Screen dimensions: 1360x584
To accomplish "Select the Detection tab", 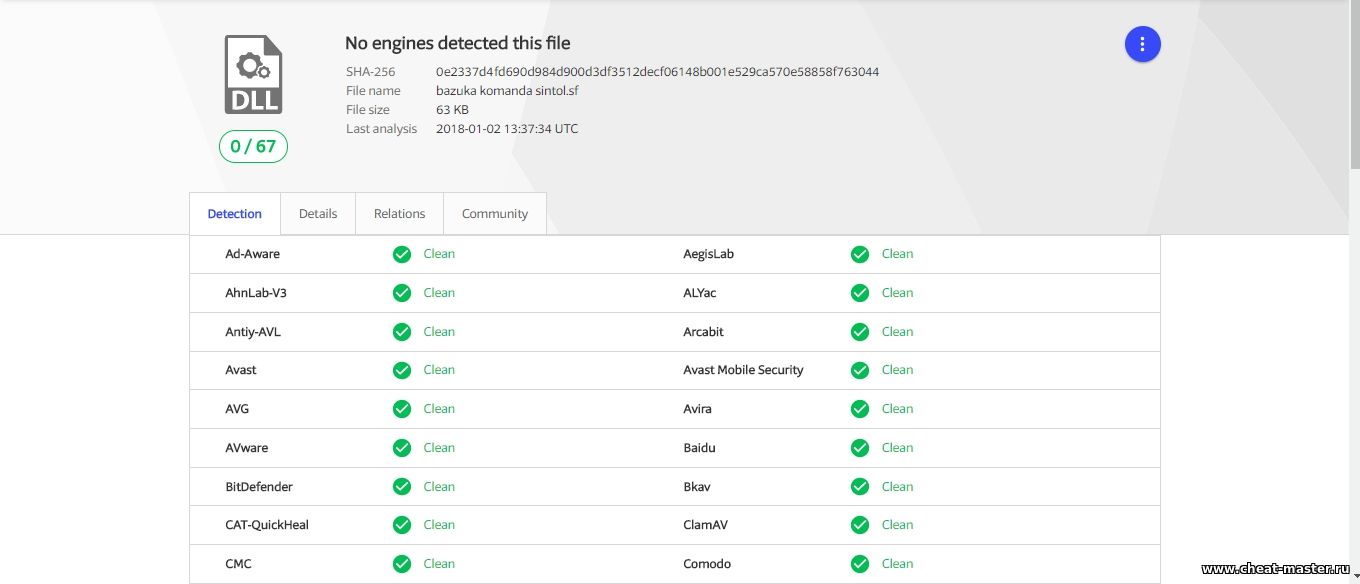I will pos(235,214).
